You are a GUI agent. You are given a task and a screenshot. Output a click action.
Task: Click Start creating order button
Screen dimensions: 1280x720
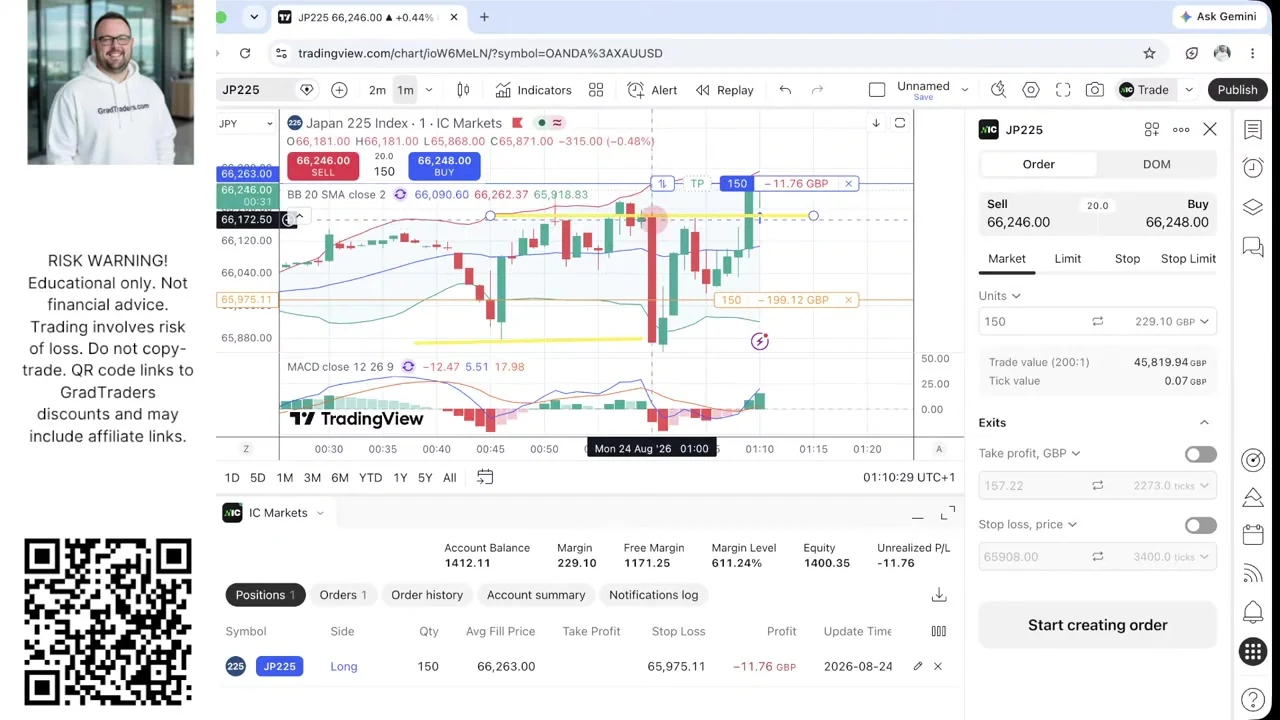click(1098, 625)
